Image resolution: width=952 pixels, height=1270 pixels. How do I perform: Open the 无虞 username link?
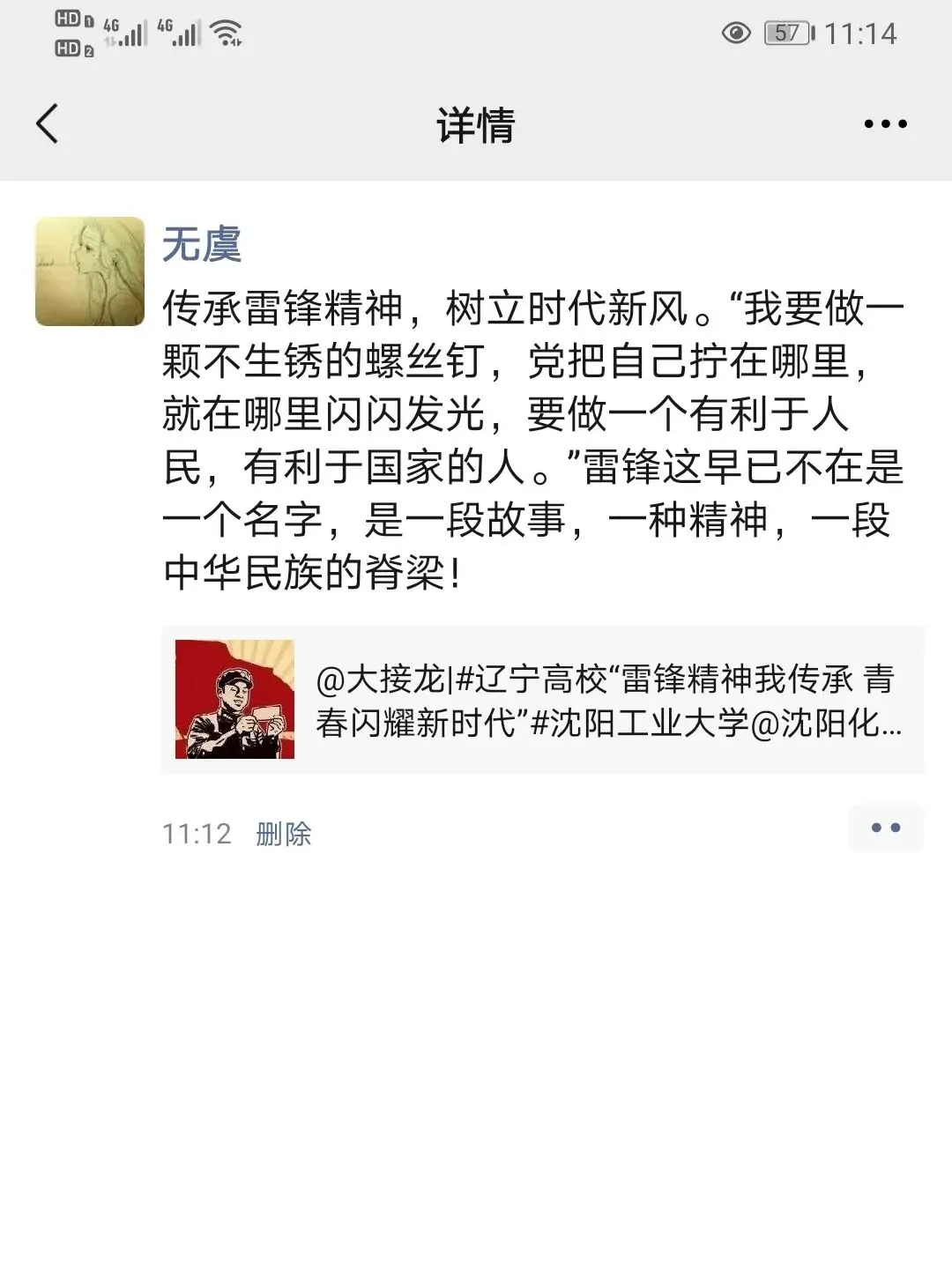[x=202, y=244]
